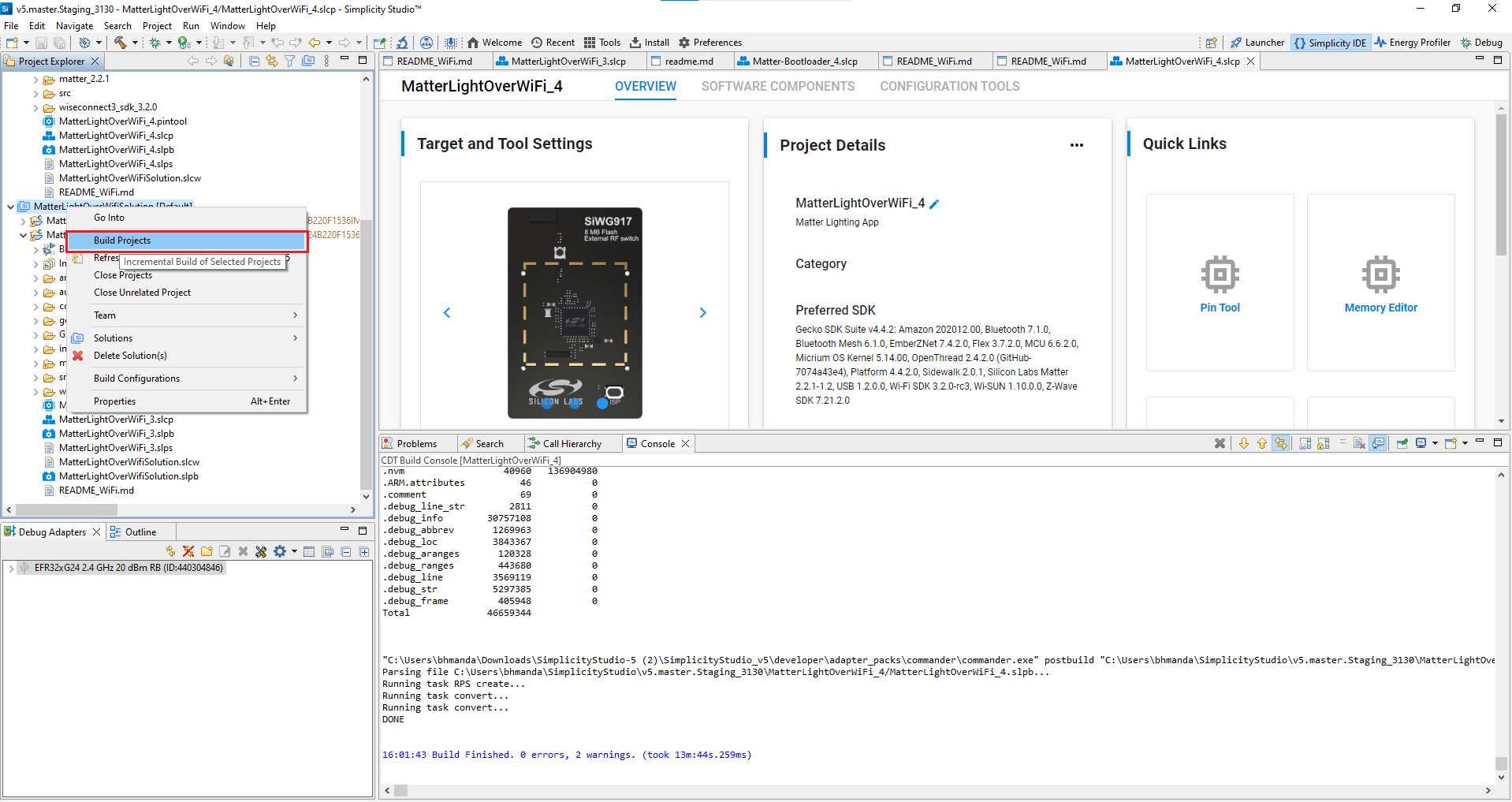Open the Memory Editor quick link
The width and height of the screenshot is (1512, 802).
[1380, 283]
